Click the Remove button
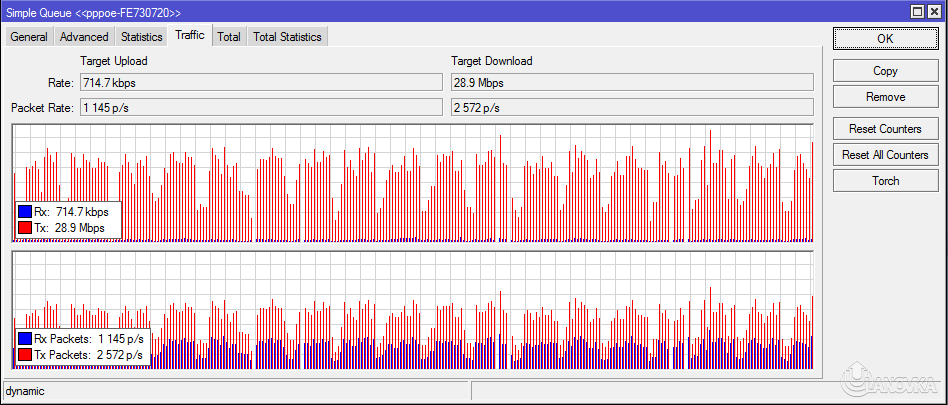Viewport: 948px width, 405px height. coord(885,97)
